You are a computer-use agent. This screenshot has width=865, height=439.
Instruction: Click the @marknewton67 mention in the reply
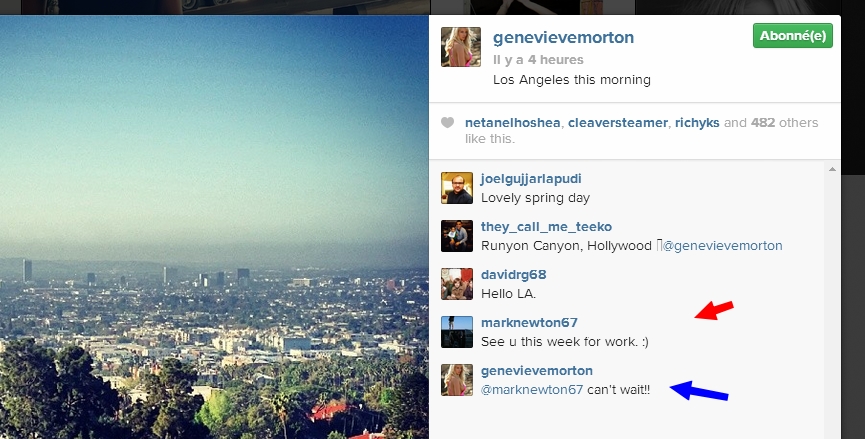pos(532,389)
